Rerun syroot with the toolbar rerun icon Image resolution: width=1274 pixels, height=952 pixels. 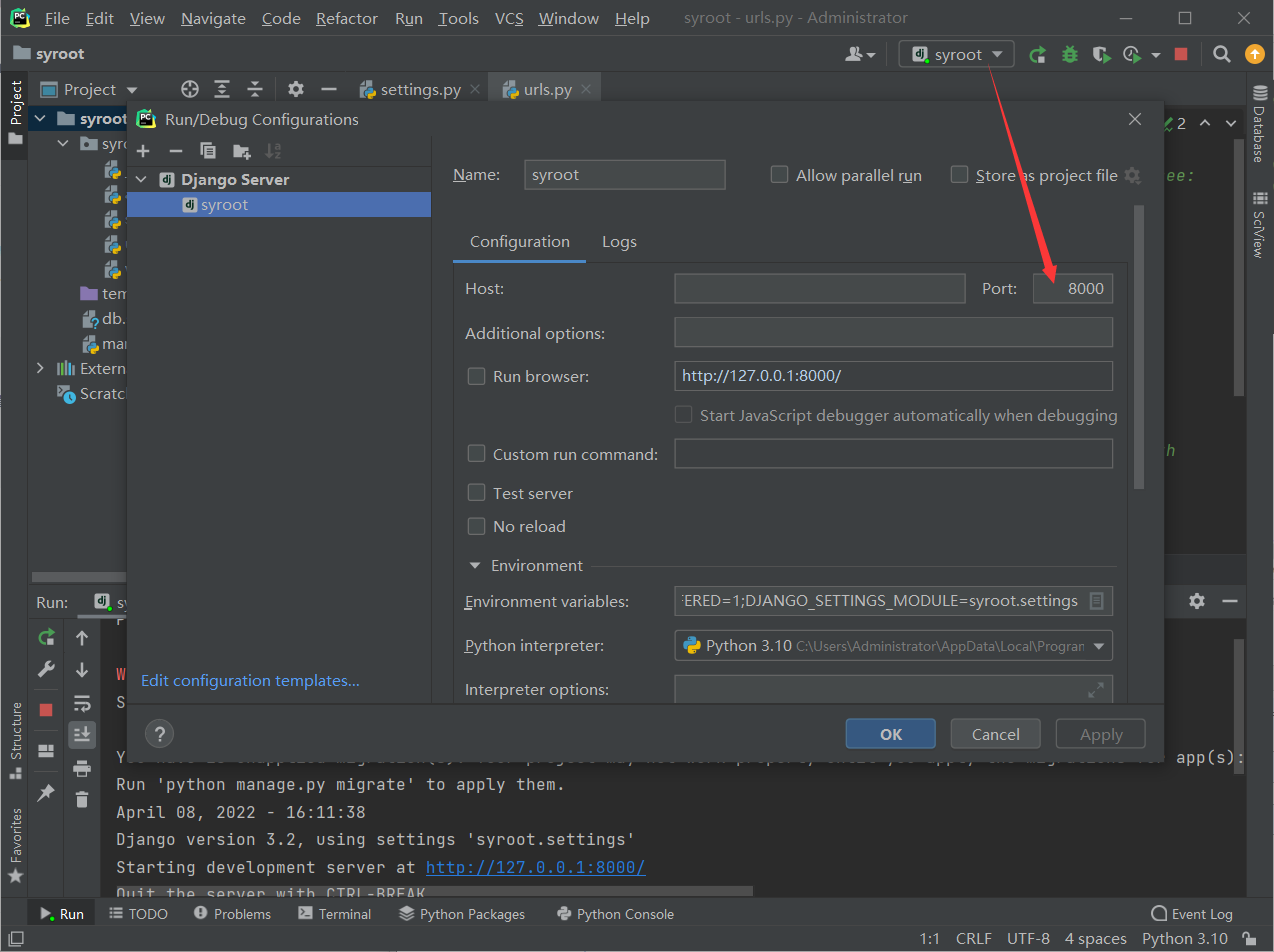[x=1038, y=54]
